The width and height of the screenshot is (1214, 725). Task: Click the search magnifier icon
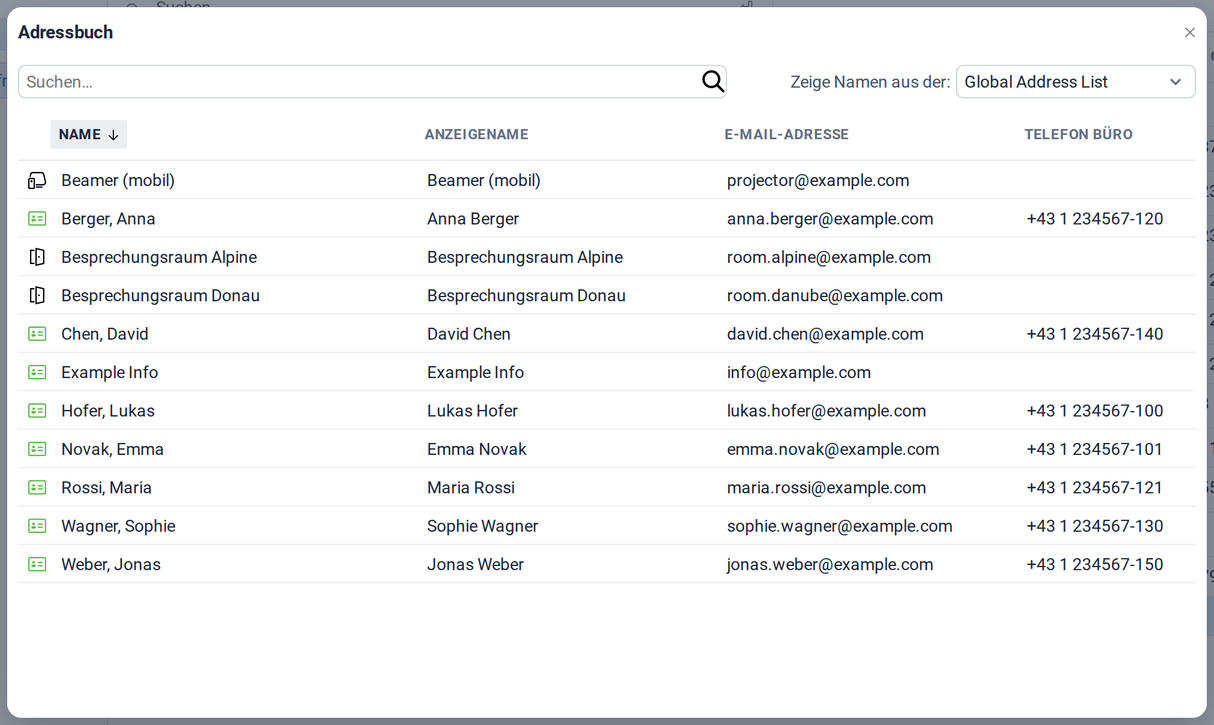click(x=713, y=82)
